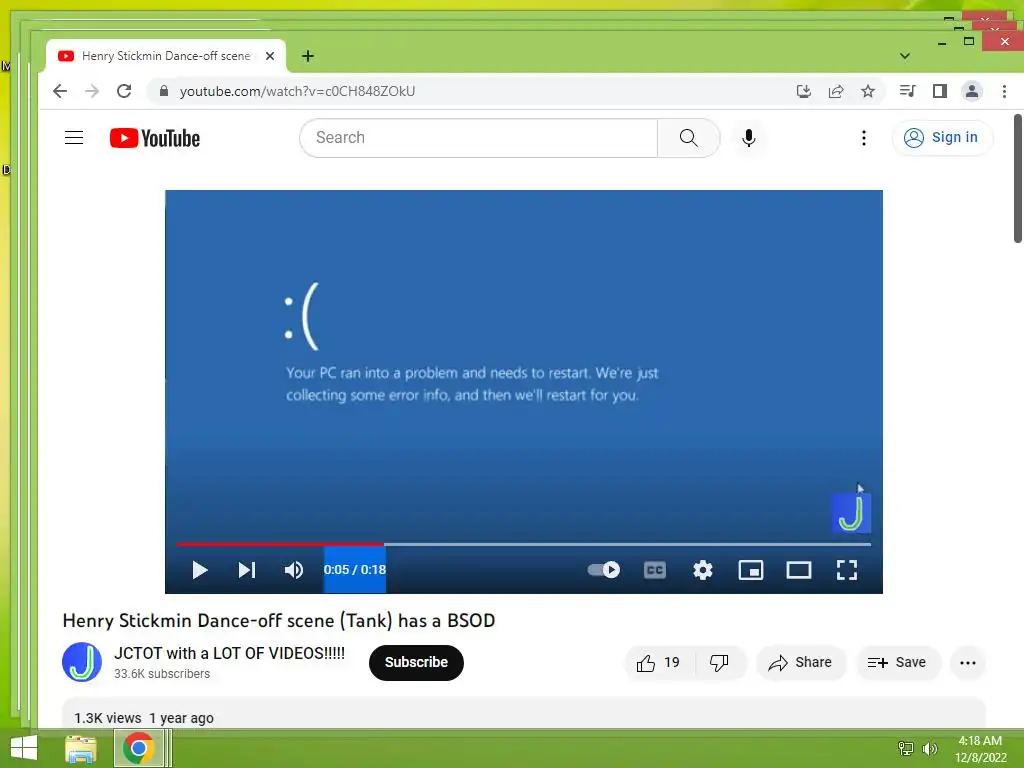Expand the description at 1.3K views

pyautogui.click(x=523, y=713)
